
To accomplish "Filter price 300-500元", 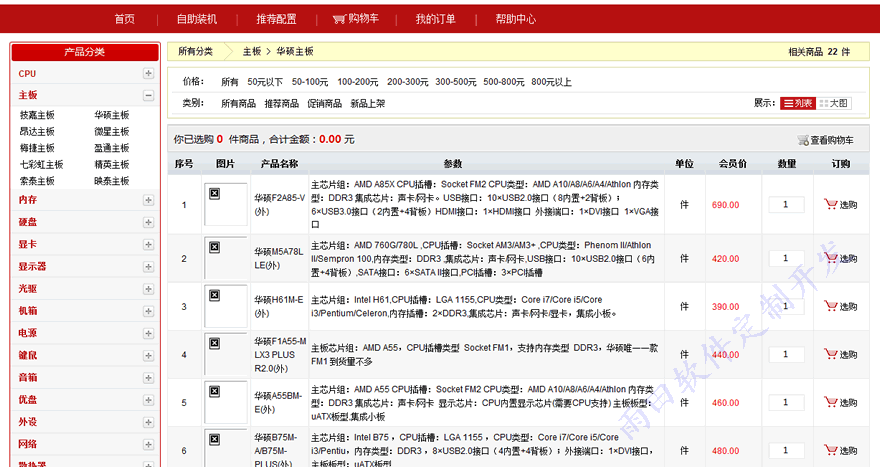I will pos(456,82).
